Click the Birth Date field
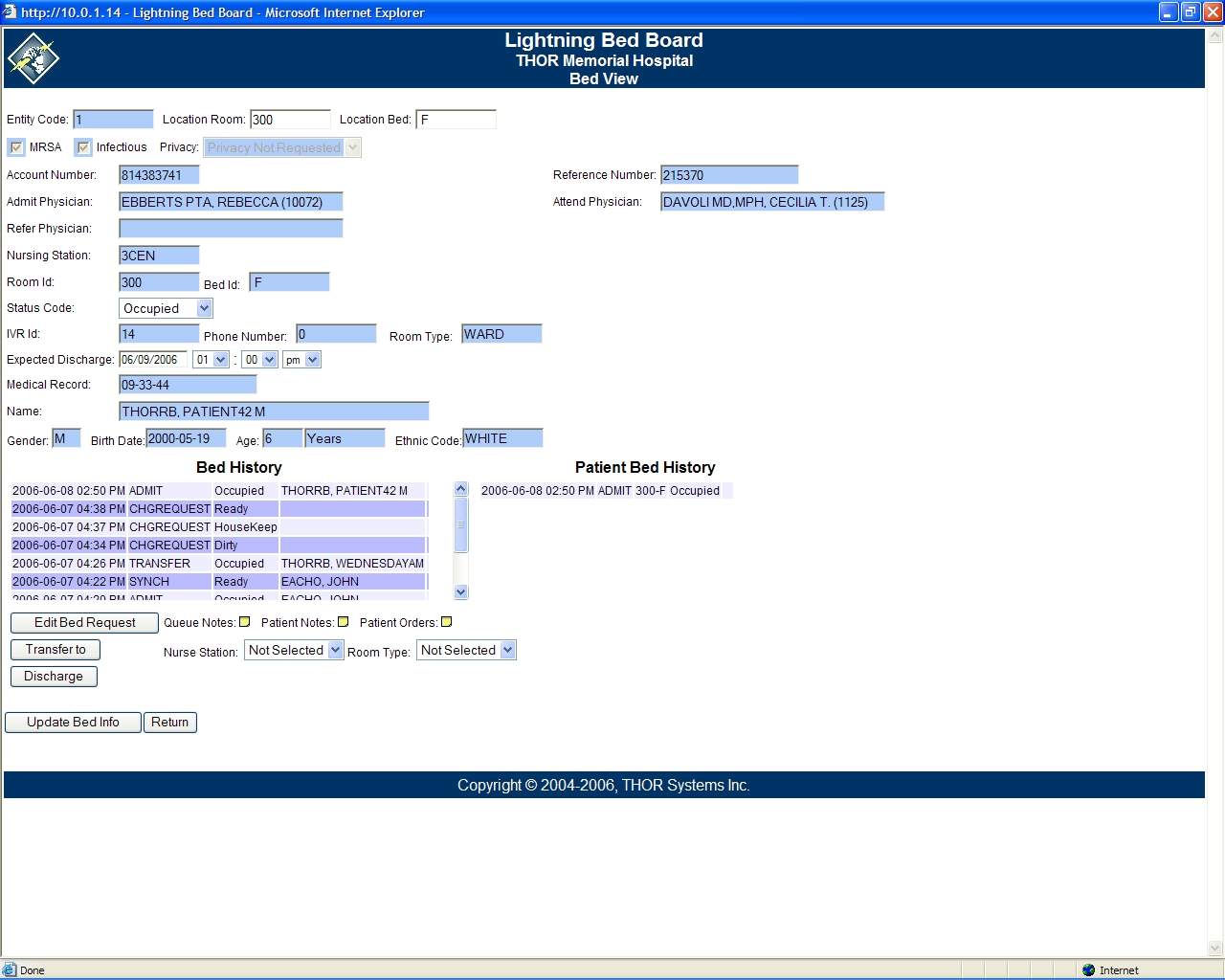This screenshot has width=1225, height=980. click(x=186, y=438)
